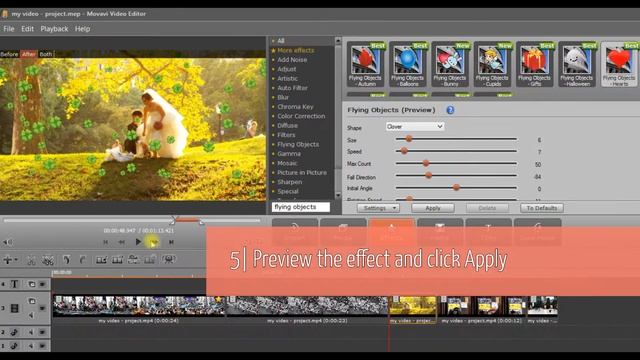
Task: Jump to the end of the video
Action: tap(171, 242)
